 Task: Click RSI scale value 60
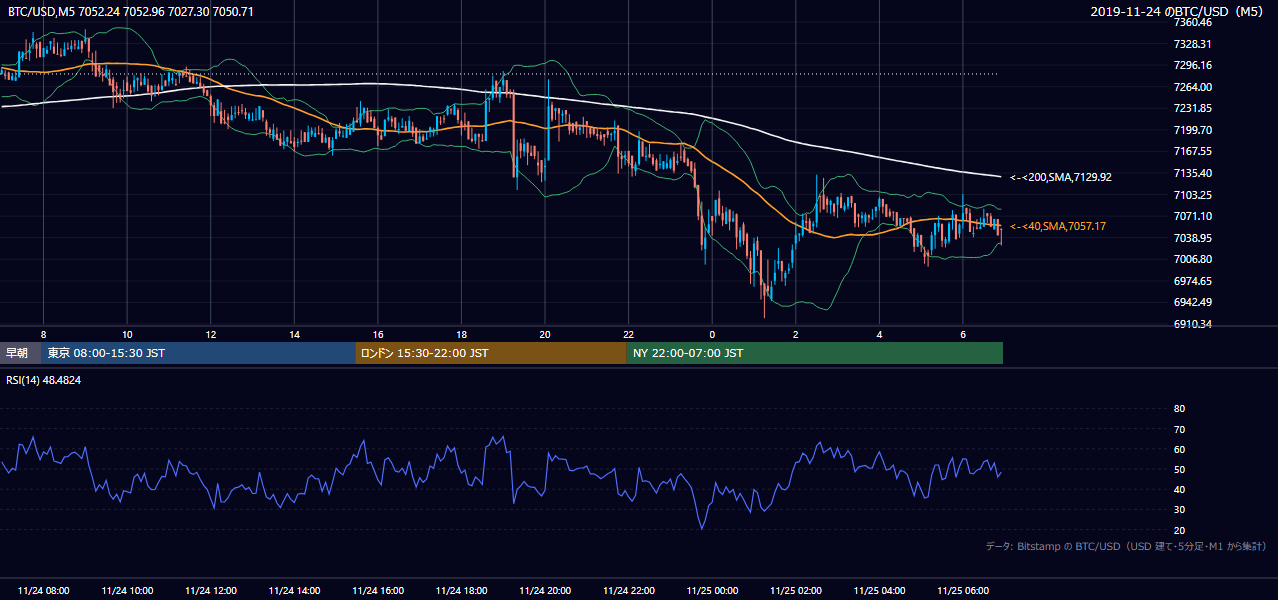(1179, 449)
